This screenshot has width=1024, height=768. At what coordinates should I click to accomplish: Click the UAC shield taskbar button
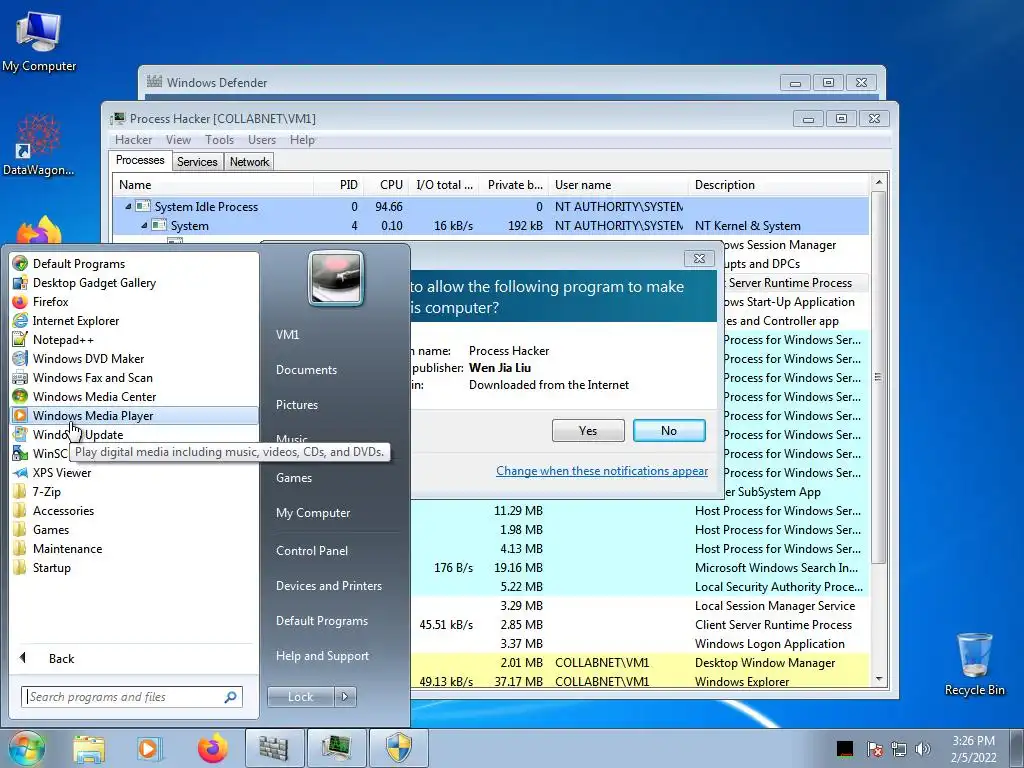pyautogui.click(x=398, y=748)
